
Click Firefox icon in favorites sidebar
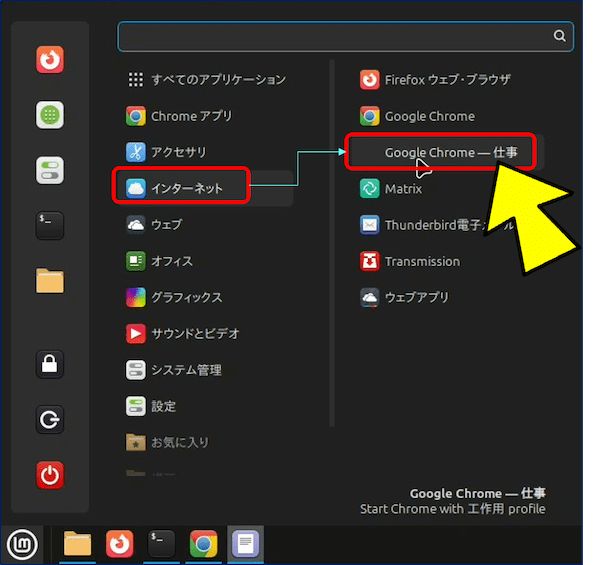[50, 61]
